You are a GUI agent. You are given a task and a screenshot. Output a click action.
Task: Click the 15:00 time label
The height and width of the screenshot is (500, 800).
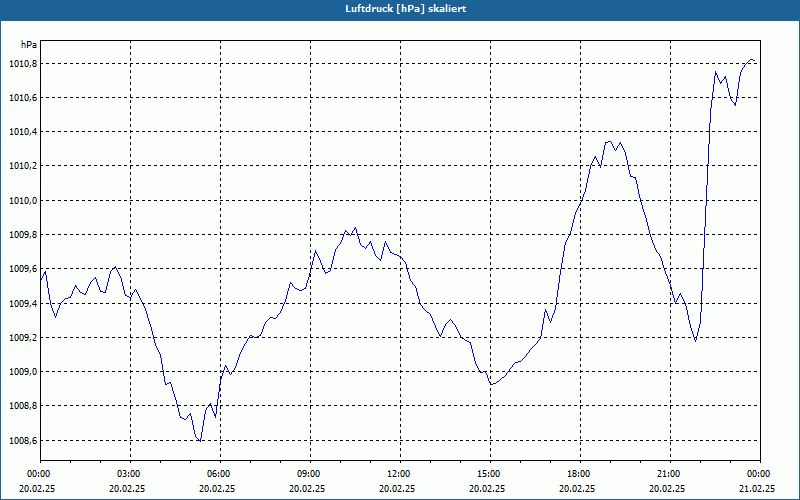(490, 474)
